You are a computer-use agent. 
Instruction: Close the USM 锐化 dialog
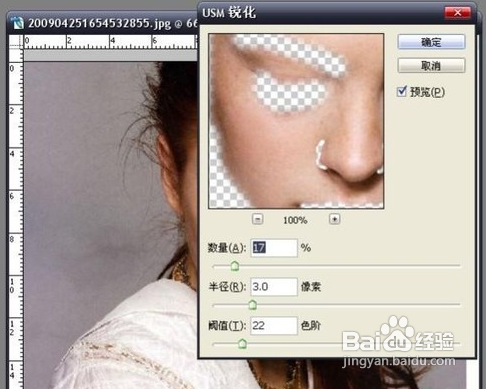(x=458, y=13)
